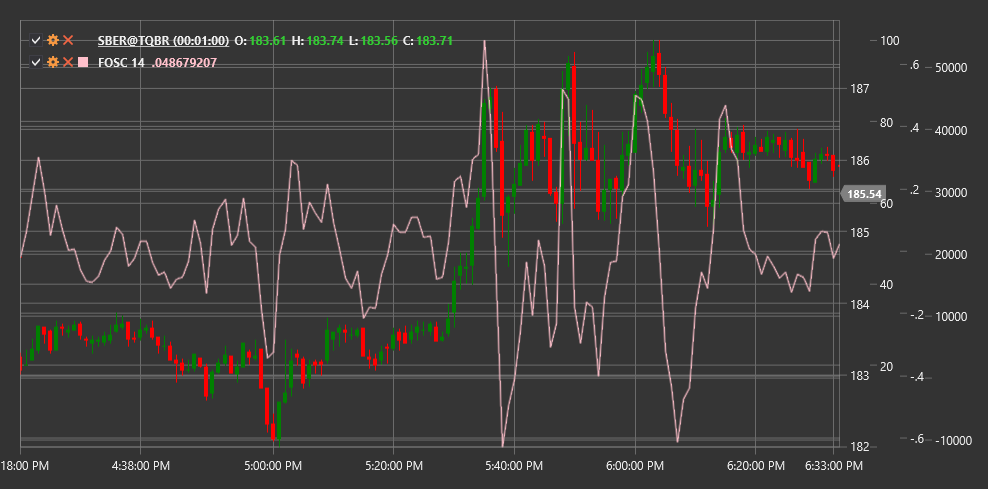Click the 6:20:00 PM time axis label
The height and width of the screenshot is (489, 988).
tap(755, 466)
